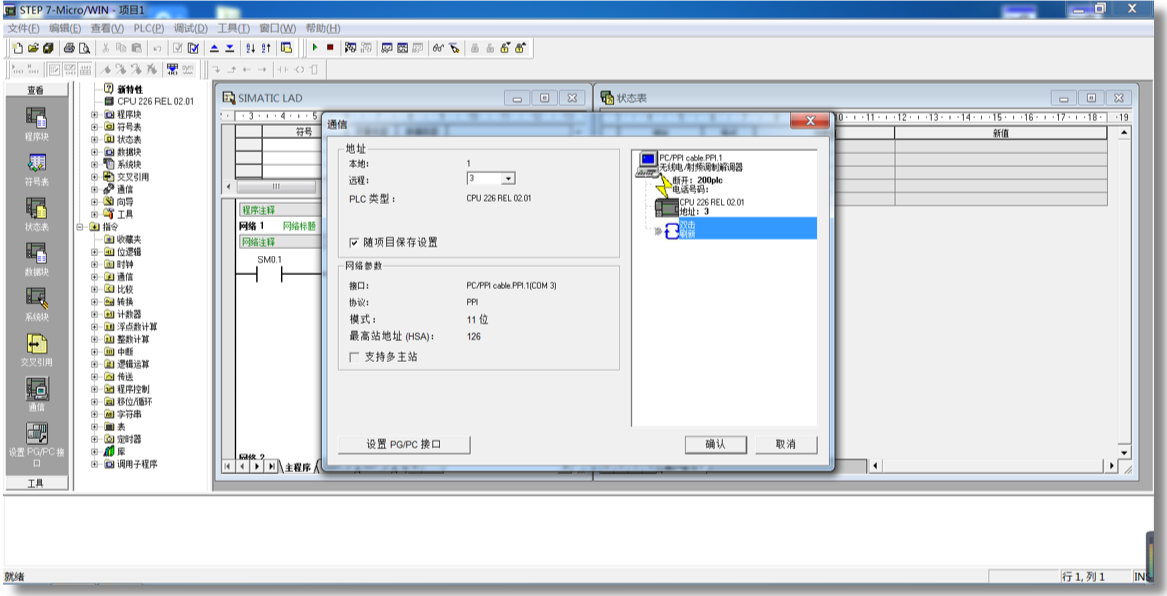Open 数据块 in the 查看 sidebar
The image size is (1167, 596).
tap(36, 260)
